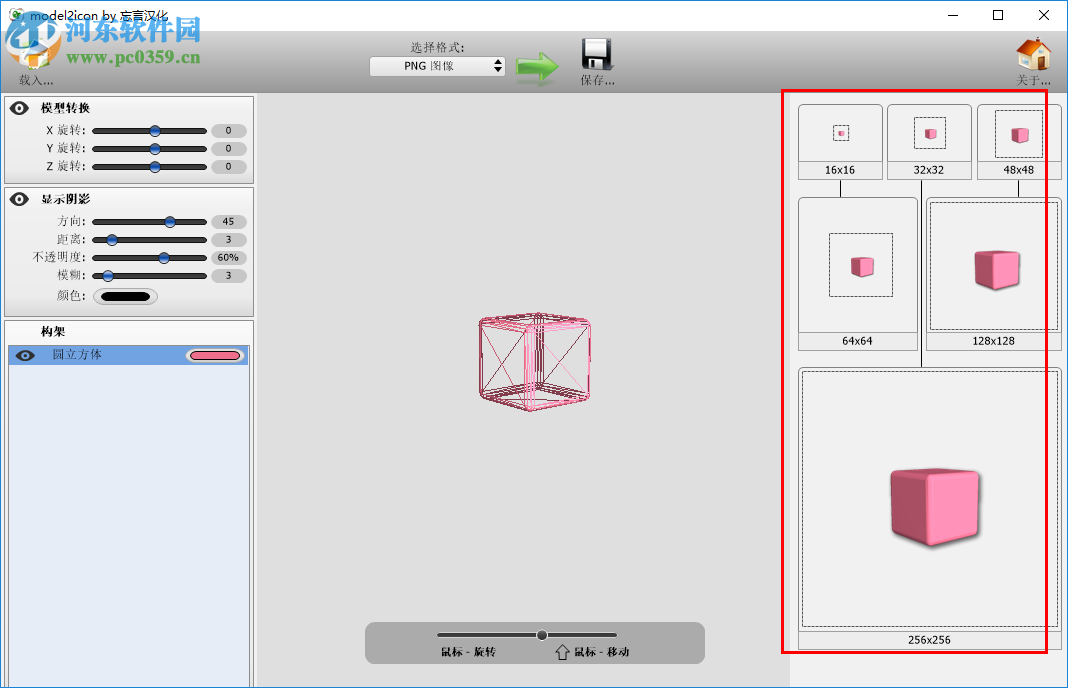Image resolution: width=1068 pixels, height=688 pixels.
Task: Click the 16x16 icon preview
Action: 839,132
